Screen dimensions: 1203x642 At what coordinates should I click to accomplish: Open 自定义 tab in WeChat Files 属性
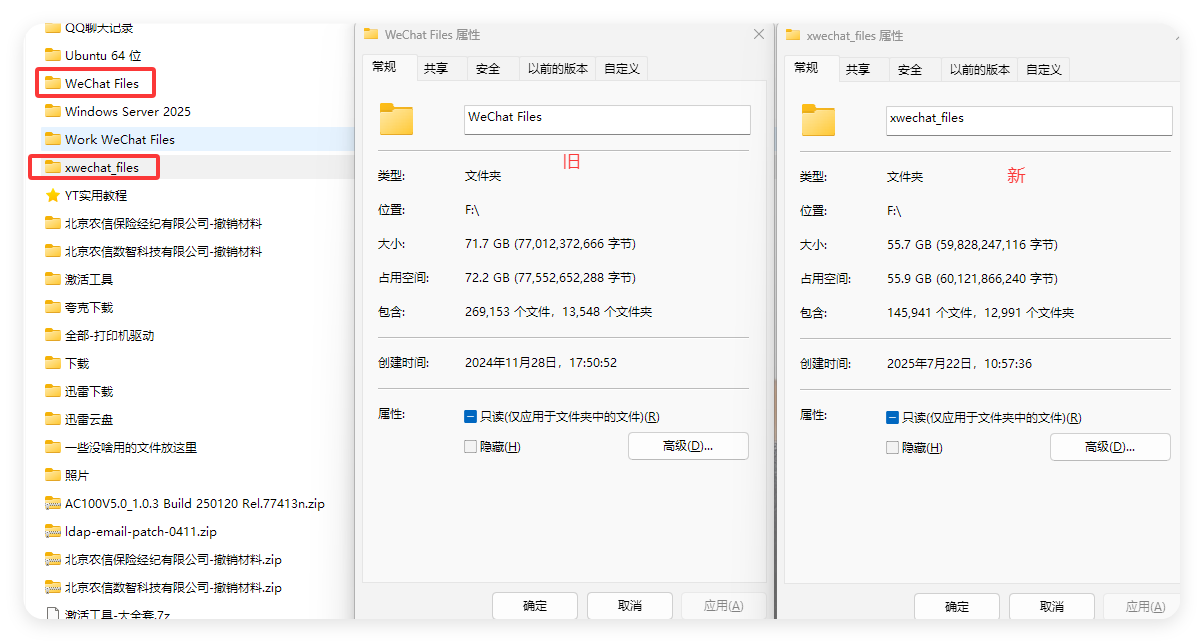621,69
